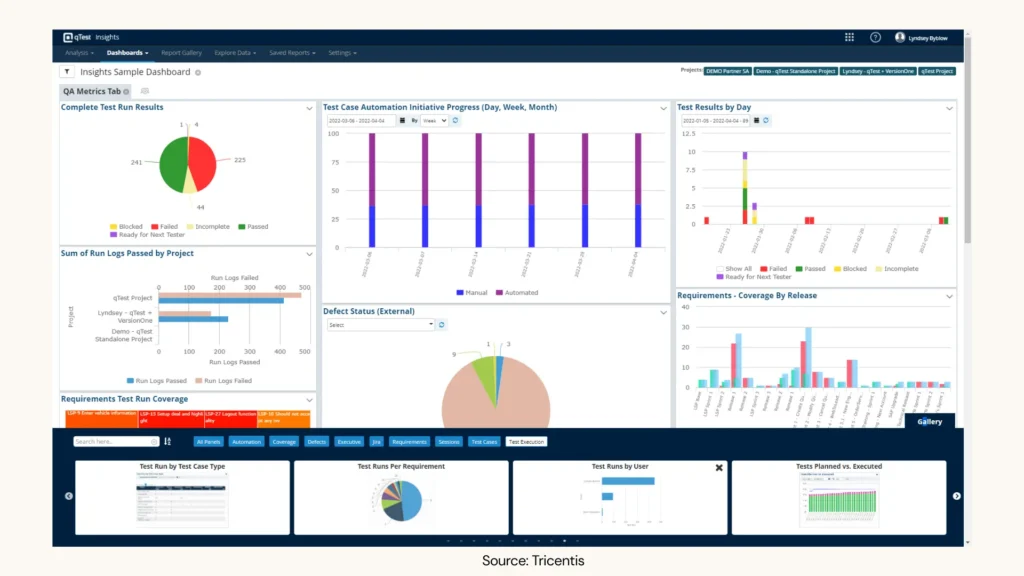Open the Defect Status Select dropdown
This screenshot has height=576, width=1024.
380,325
